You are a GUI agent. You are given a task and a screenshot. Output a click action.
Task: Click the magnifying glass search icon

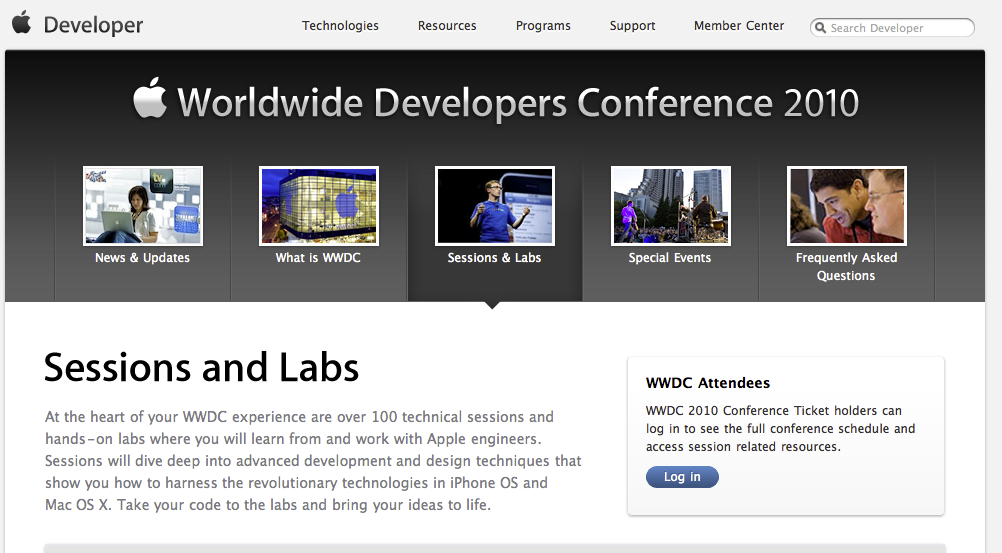click(821, 27)
